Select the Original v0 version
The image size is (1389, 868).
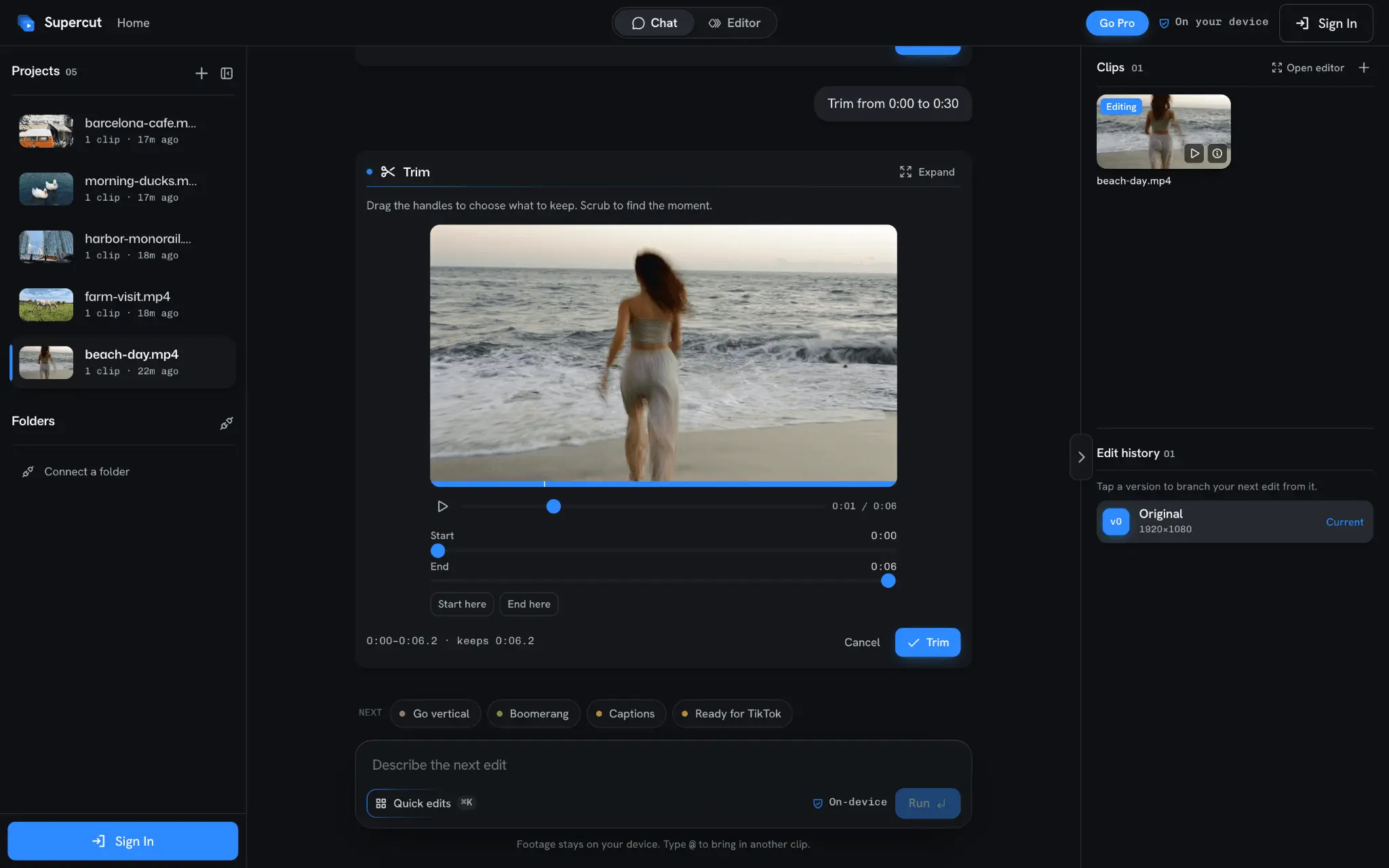1234,521
